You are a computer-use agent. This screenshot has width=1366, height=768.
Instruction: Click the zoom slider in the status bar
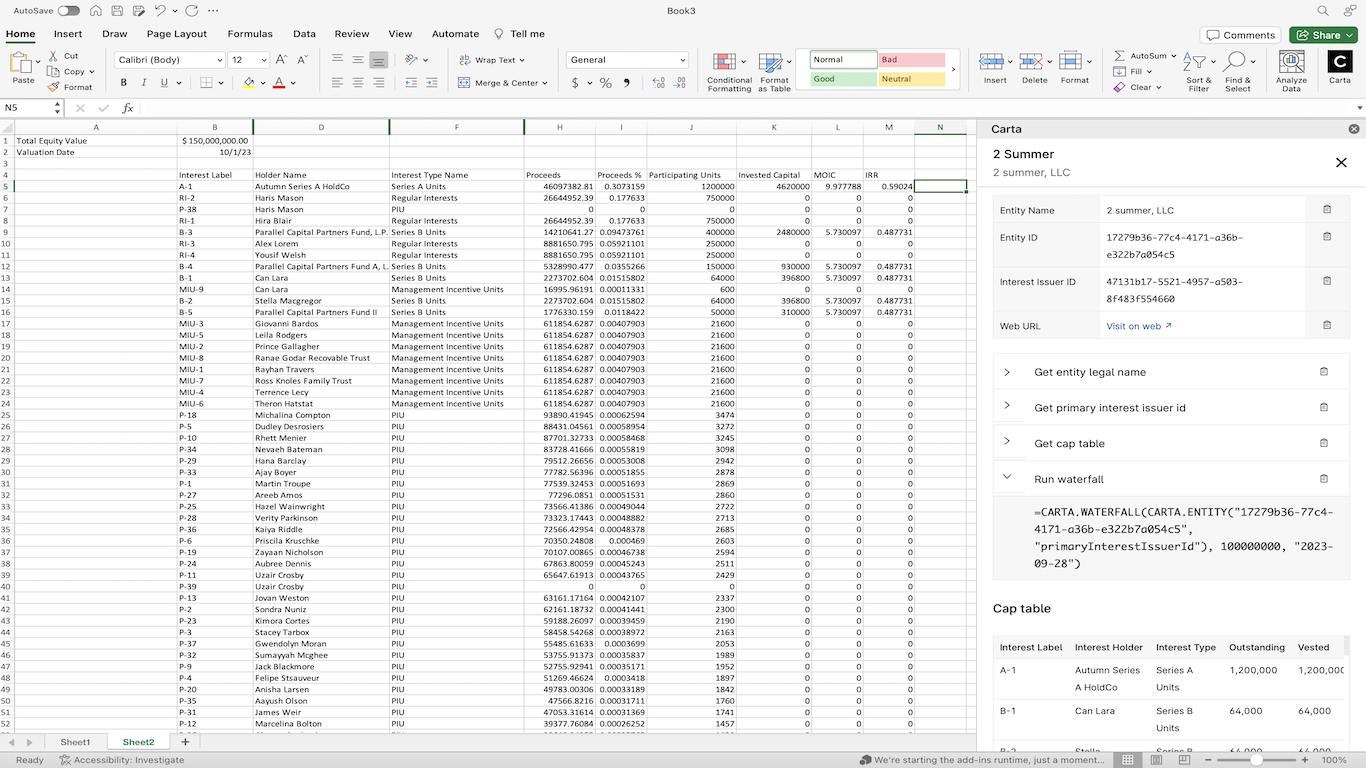(x=1256, y=760)
